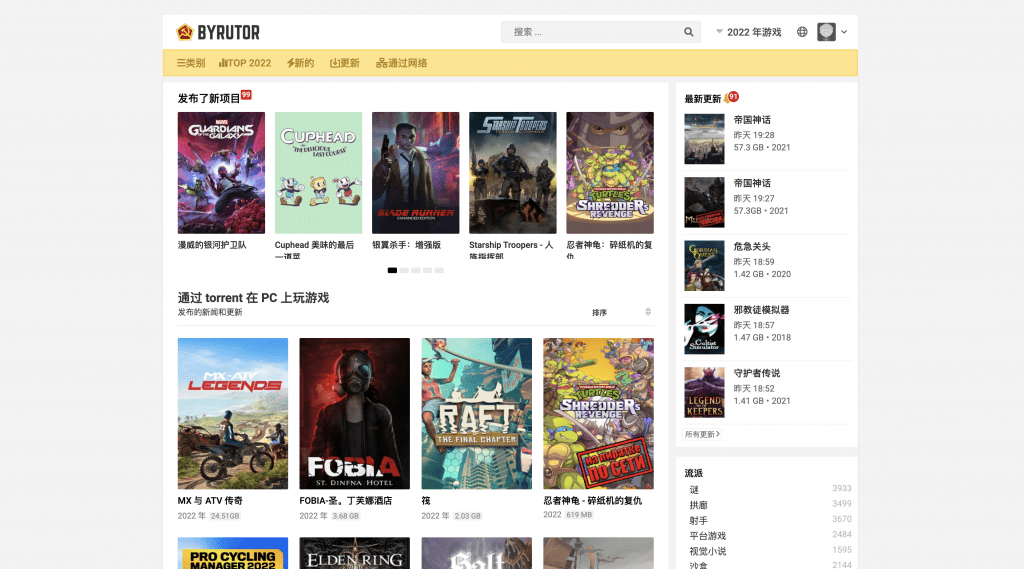The width and height of the screenshot is (1024, 569).
Task: Open the 2022 年游戏 dropdown
Action: tap(748, 32)
